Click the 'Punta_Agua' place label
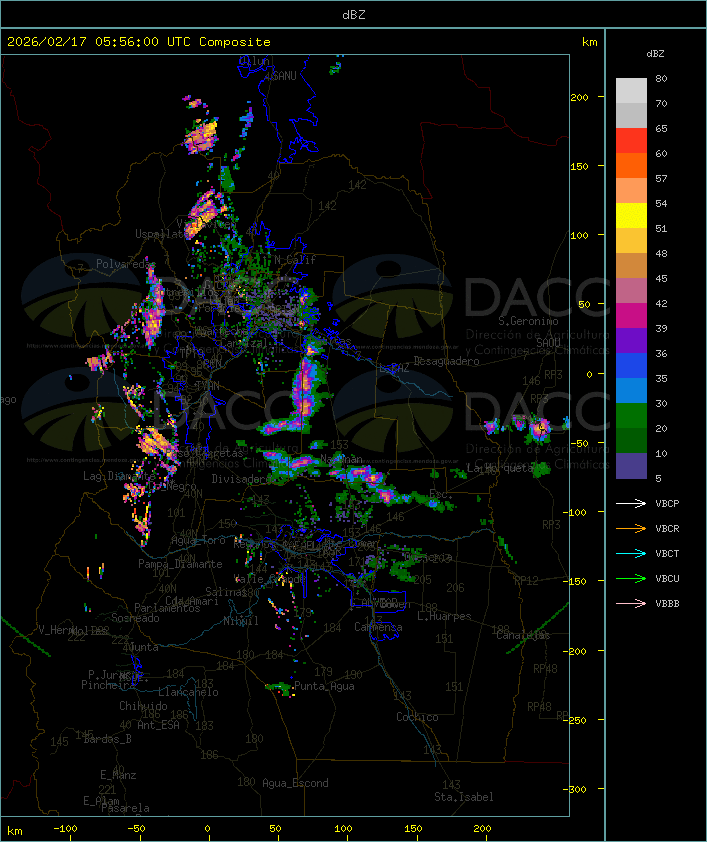Screen dimensions: 707x842 [x=324, y=686]
